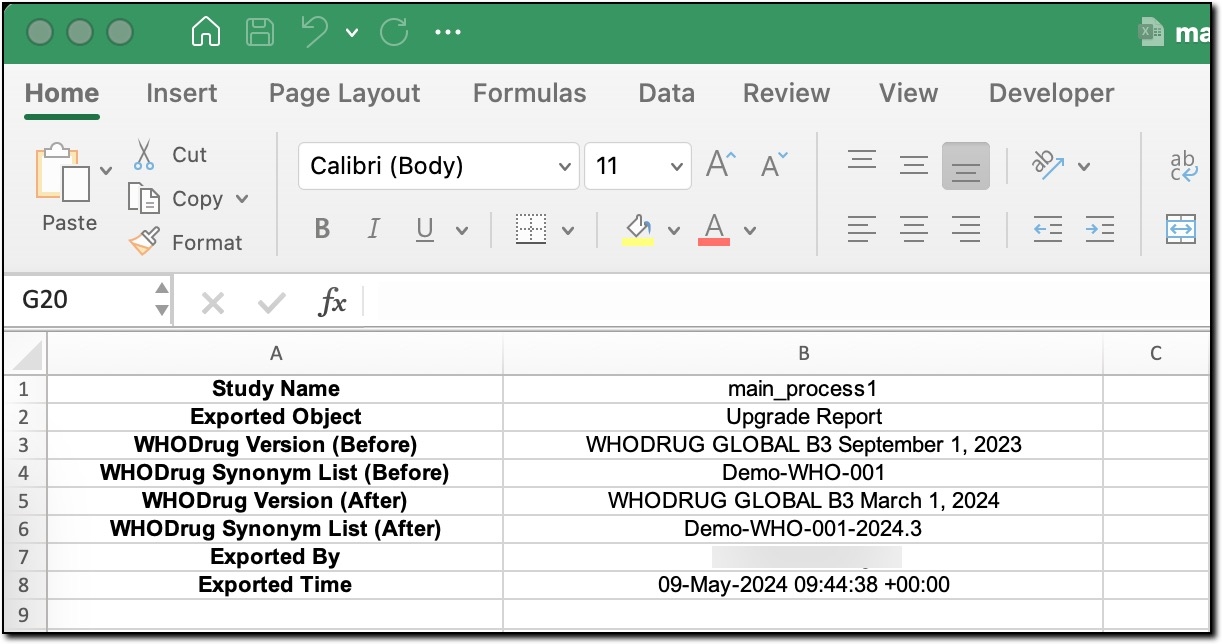
Task: Select cell 'Demo-WHO-001-2024.3'
Action: pyautogui.click(x=803, y=529)
